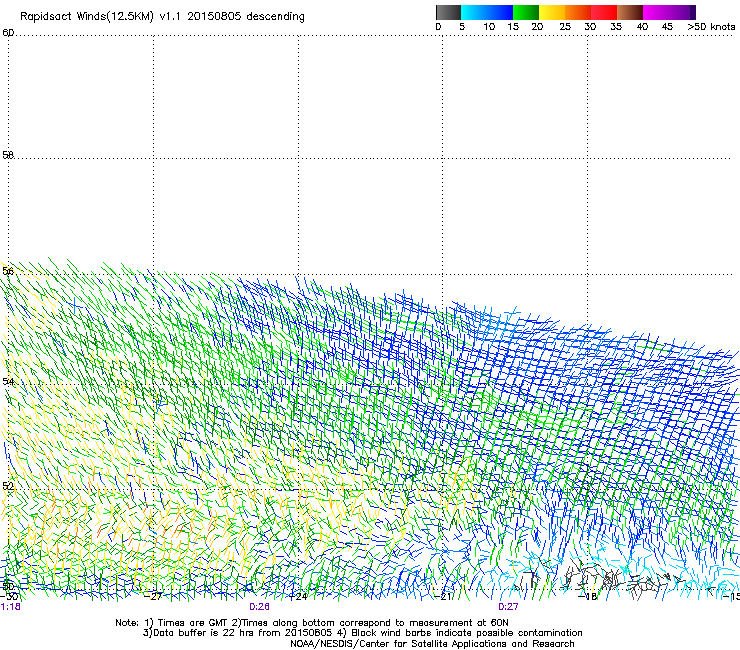Viewport: 740px width, 650px height.
Task: Click the NOAA/NESDIS credit line
Action: point(432,644)
